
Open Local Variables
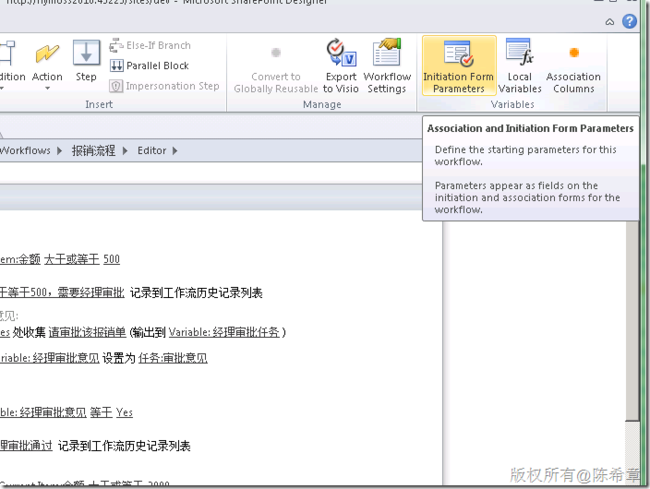(x=519, y=65)
